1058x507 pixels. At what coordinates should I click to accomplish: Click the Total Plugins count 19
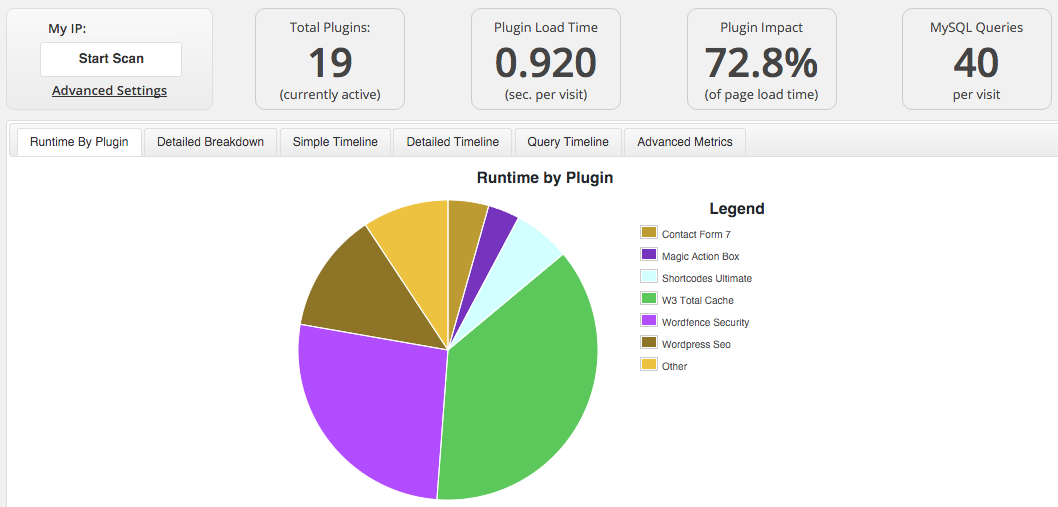330,63
